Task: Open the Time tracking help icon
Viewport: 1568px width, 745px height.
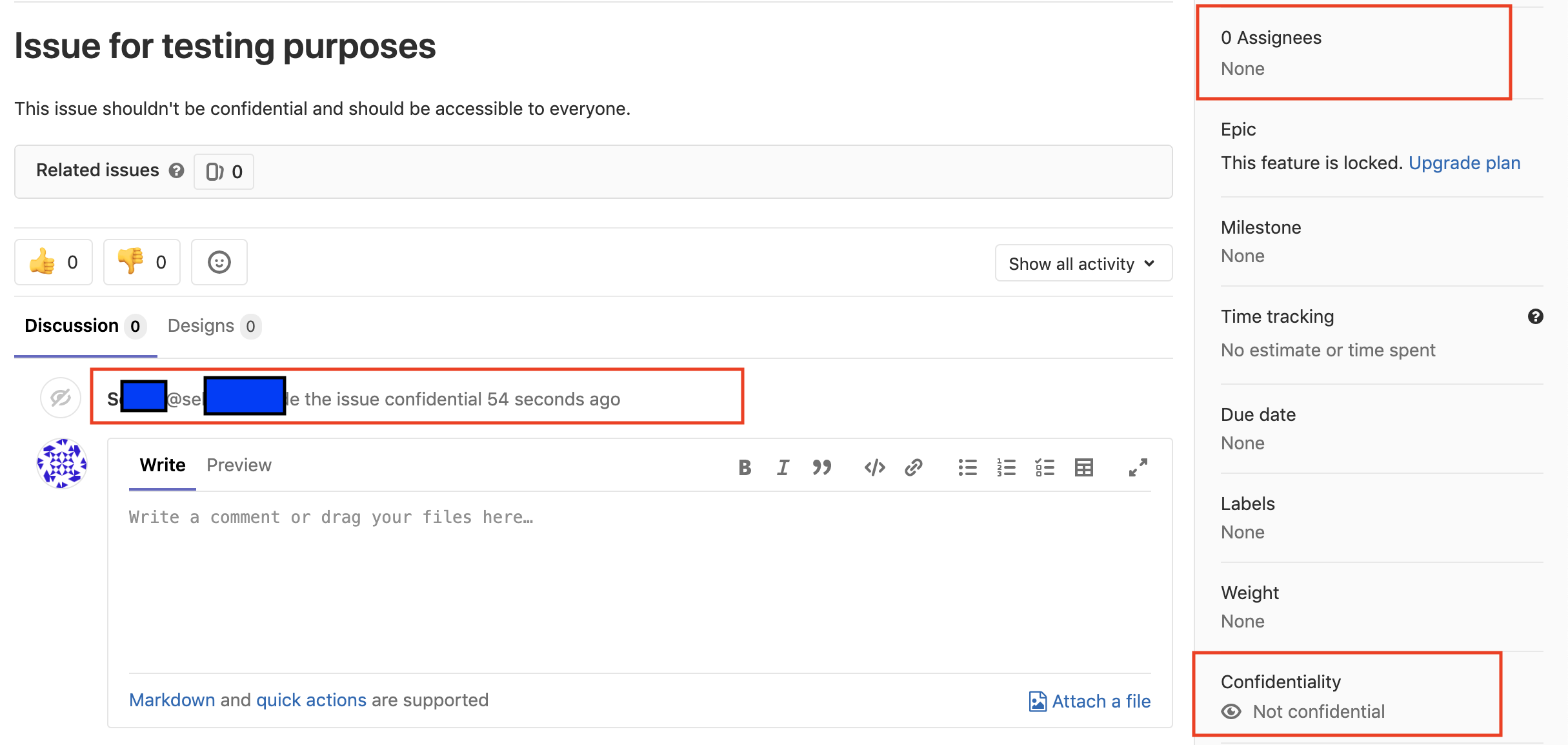Action: pyautogui.click(x=1535, y=316)
